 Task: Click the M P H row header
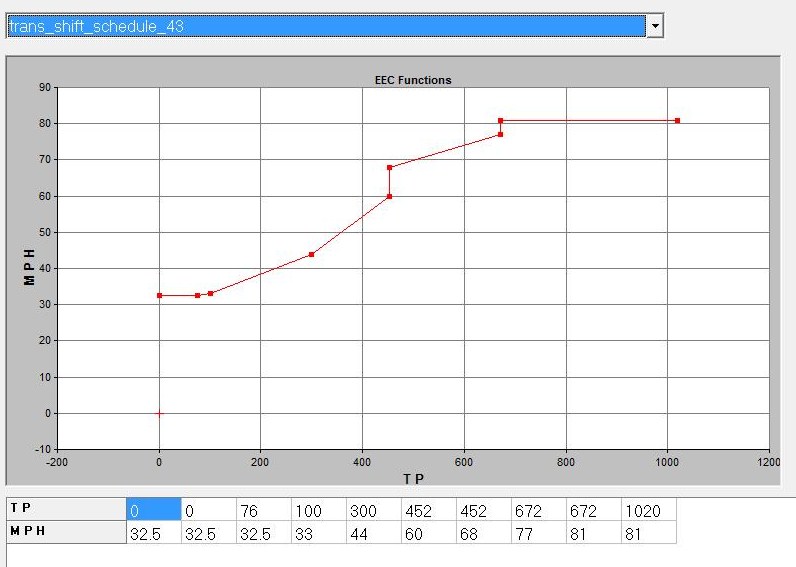66,532
